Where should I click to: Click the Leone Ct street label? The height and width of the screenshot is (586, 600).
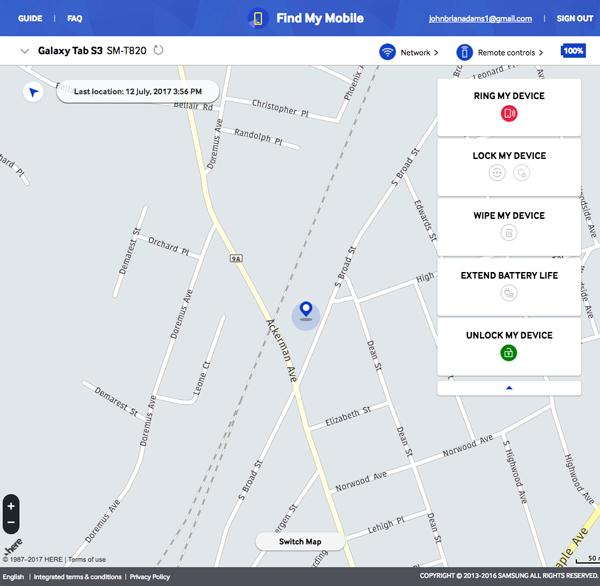coord(201,378)
